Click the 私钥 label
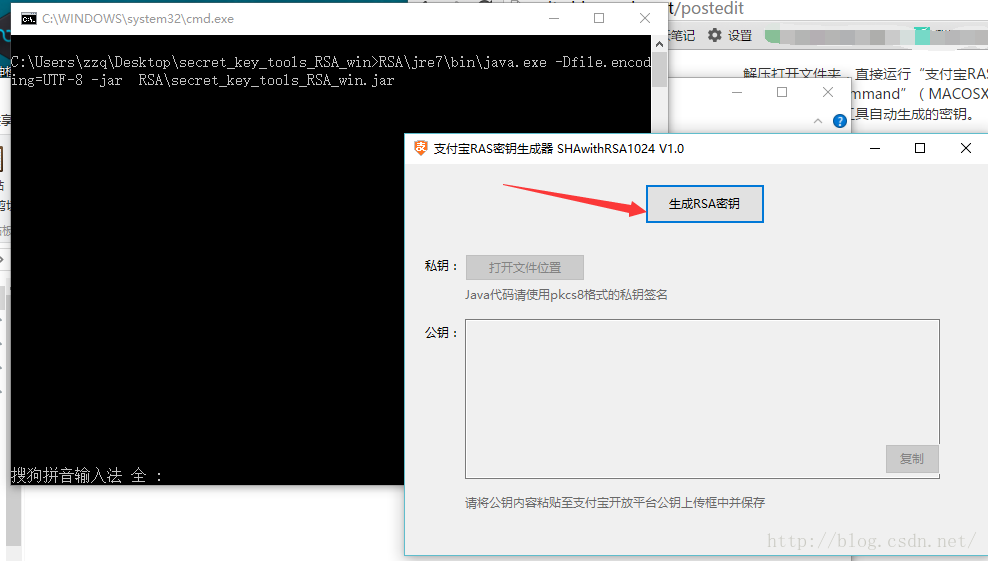Screen dimensions: 988x561 click(441, 266)
